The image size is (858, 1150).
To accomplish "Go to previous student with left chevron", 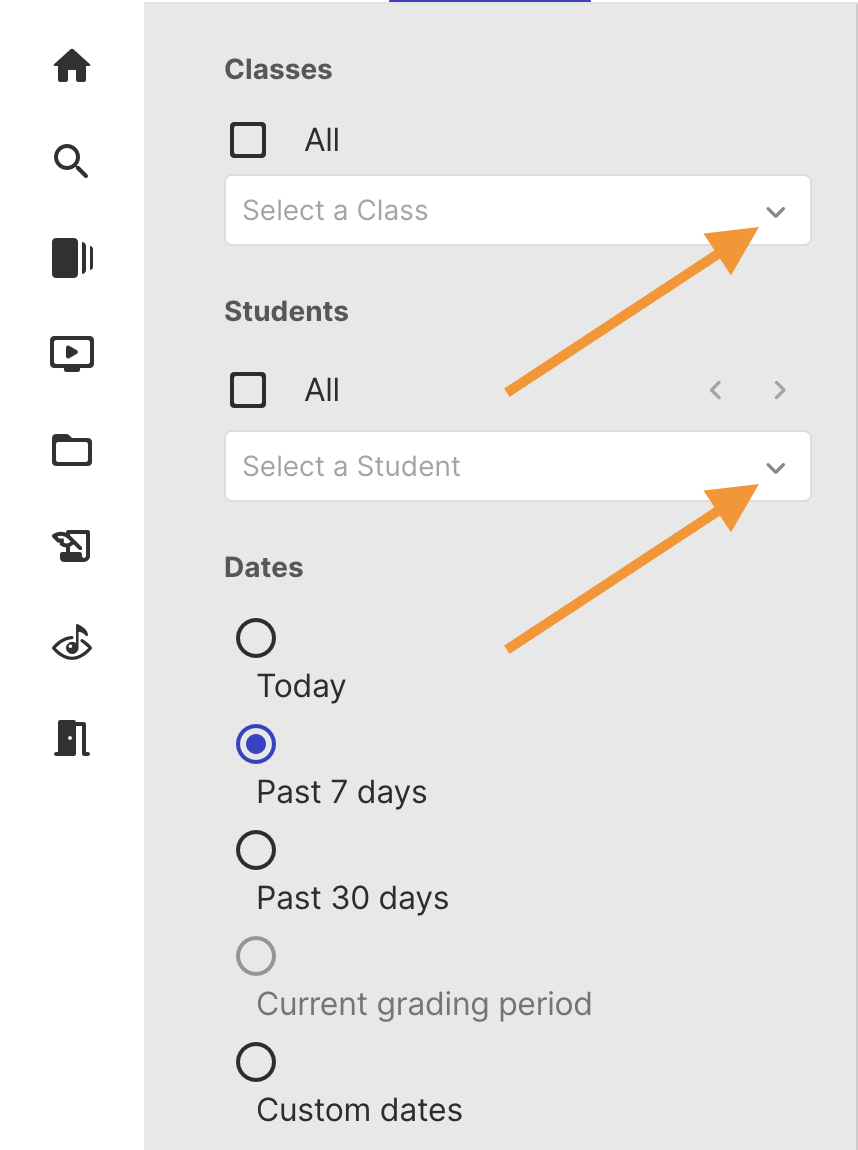I will (716, 390).
